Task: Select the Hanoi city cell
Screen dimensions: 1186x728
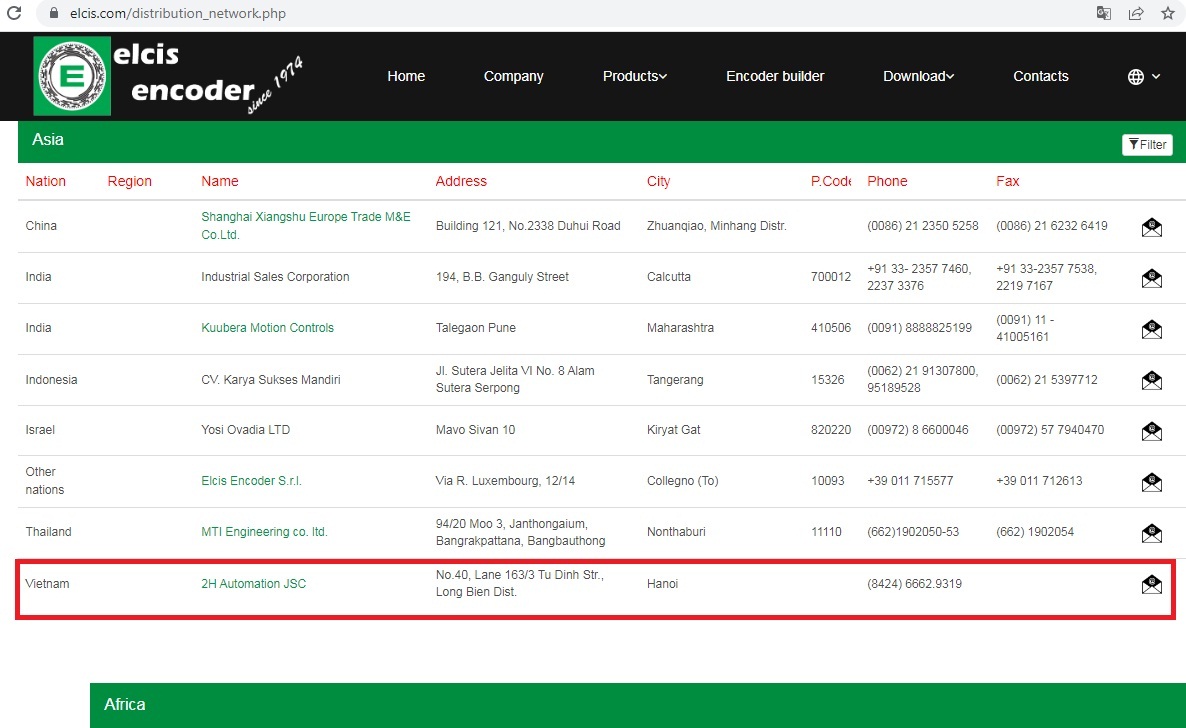Action: tap(663, 583)
